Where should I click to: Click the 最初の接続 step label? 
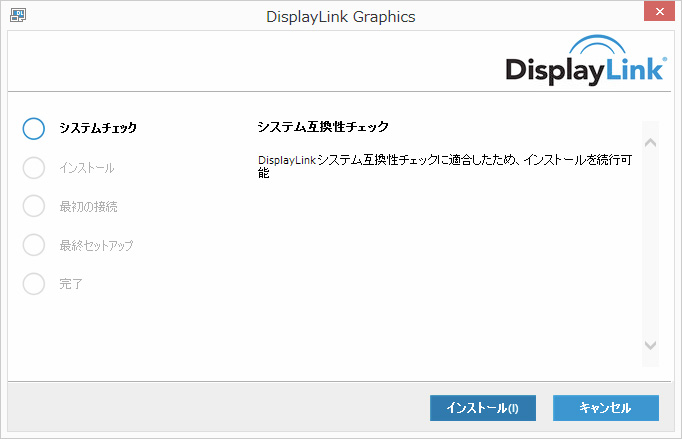88,206
